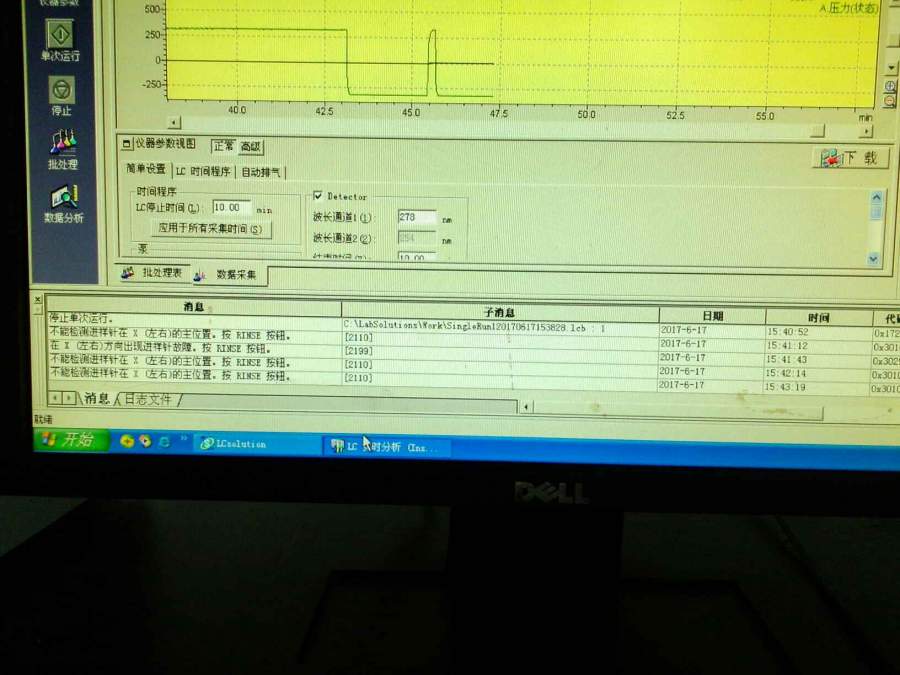Switch to the LC 实时分析 taskbar window
This screenshot has height=675, width=900.
click(386, 447)
